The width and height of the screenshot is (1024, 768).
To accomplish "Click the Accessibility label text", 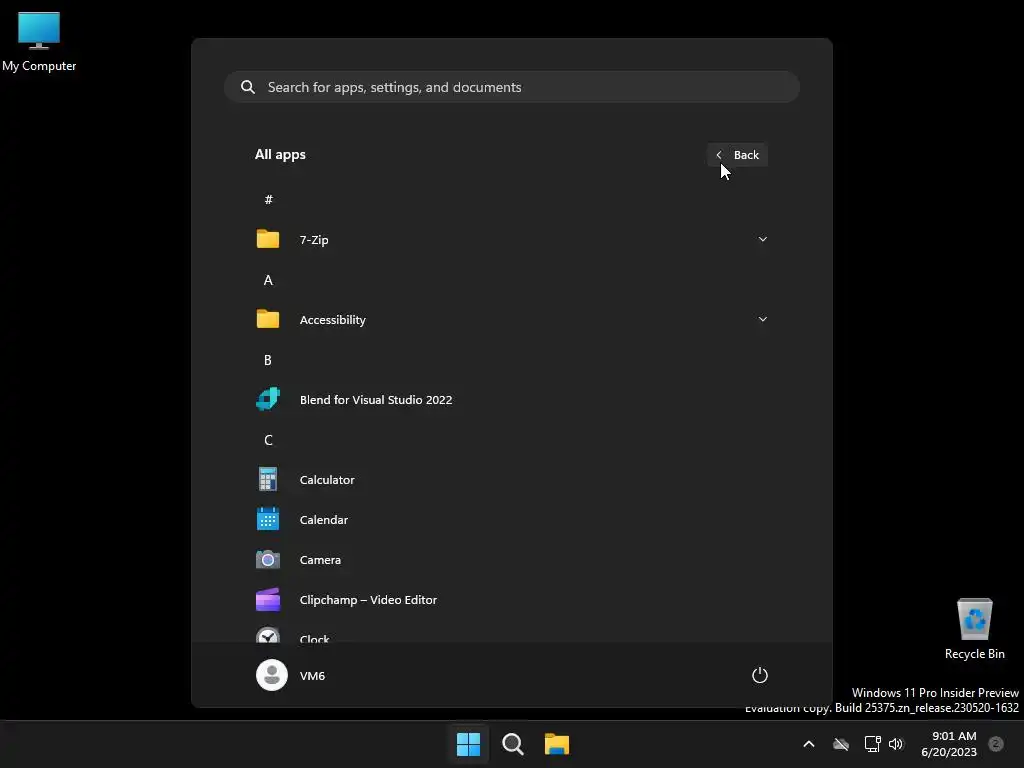I will tap(332, 320).
